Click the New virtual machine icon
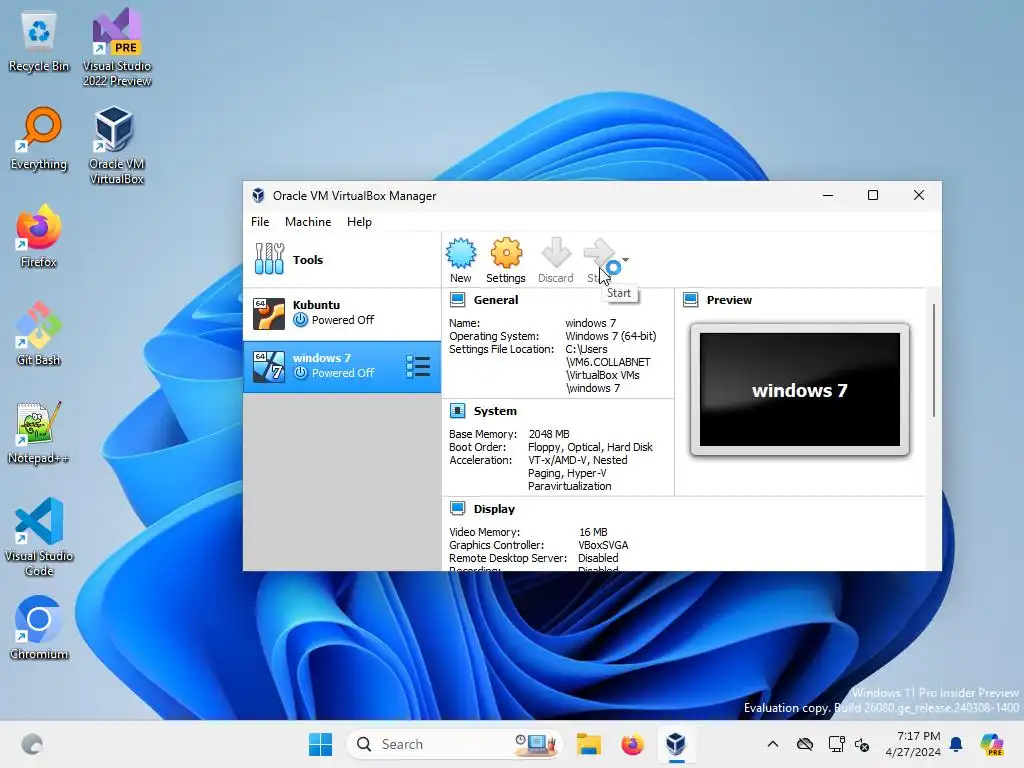The image size is (1024, 768). tap(460, 260)
